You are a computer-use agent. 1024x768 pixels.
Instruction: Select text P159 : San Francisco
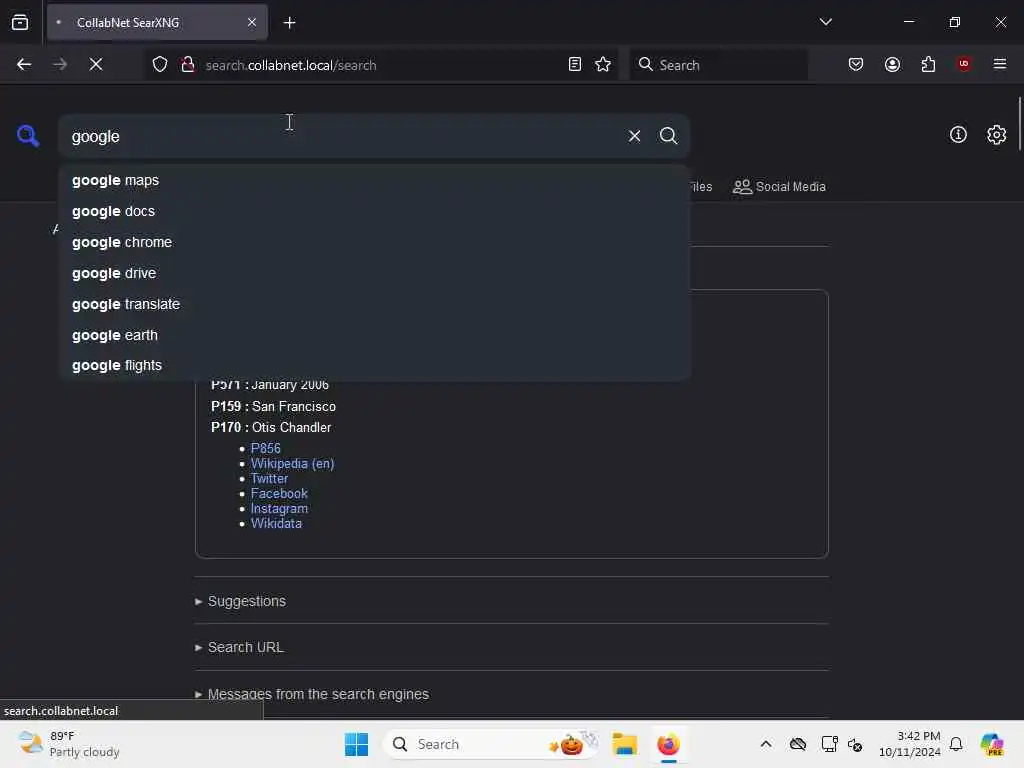pos(273,406)
